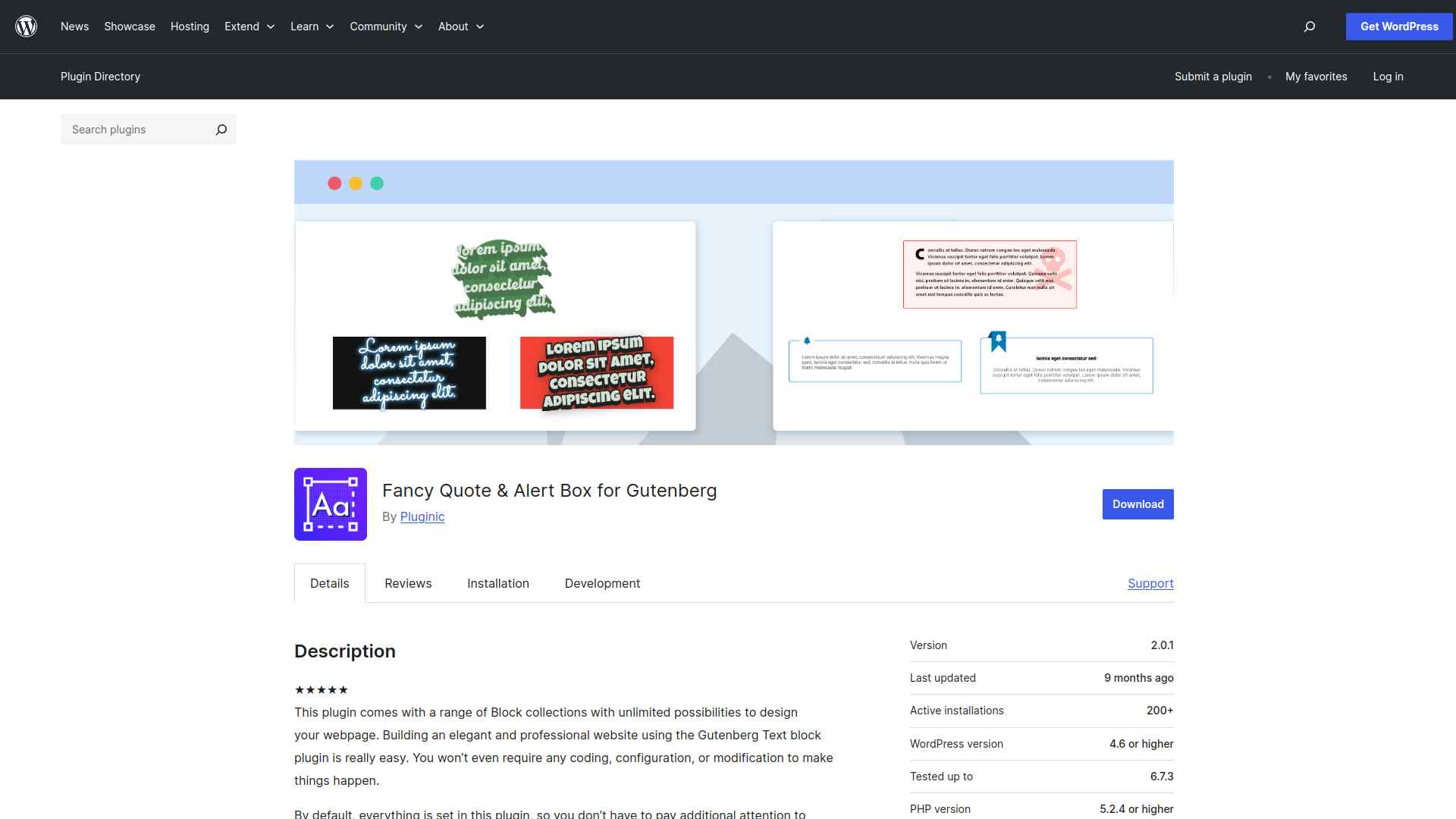Follow the Support link
This screenshot has width=1456, height=819.
(x=1150, y=583)
